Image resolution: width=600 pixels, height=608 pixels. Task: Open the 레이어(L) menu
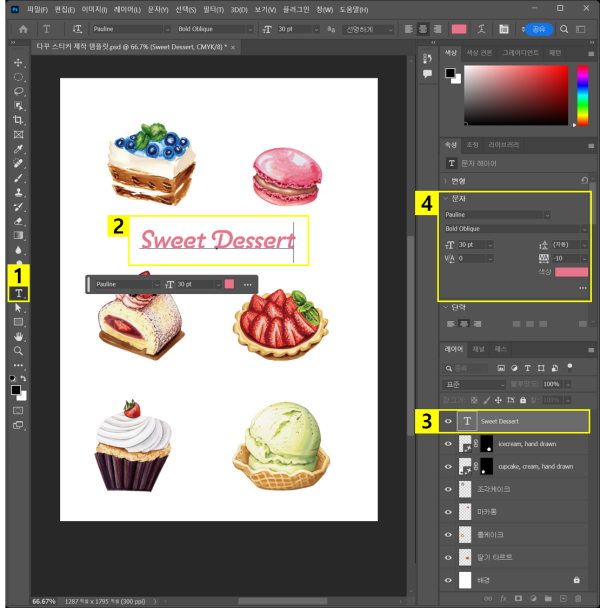[x=127, y=9]
